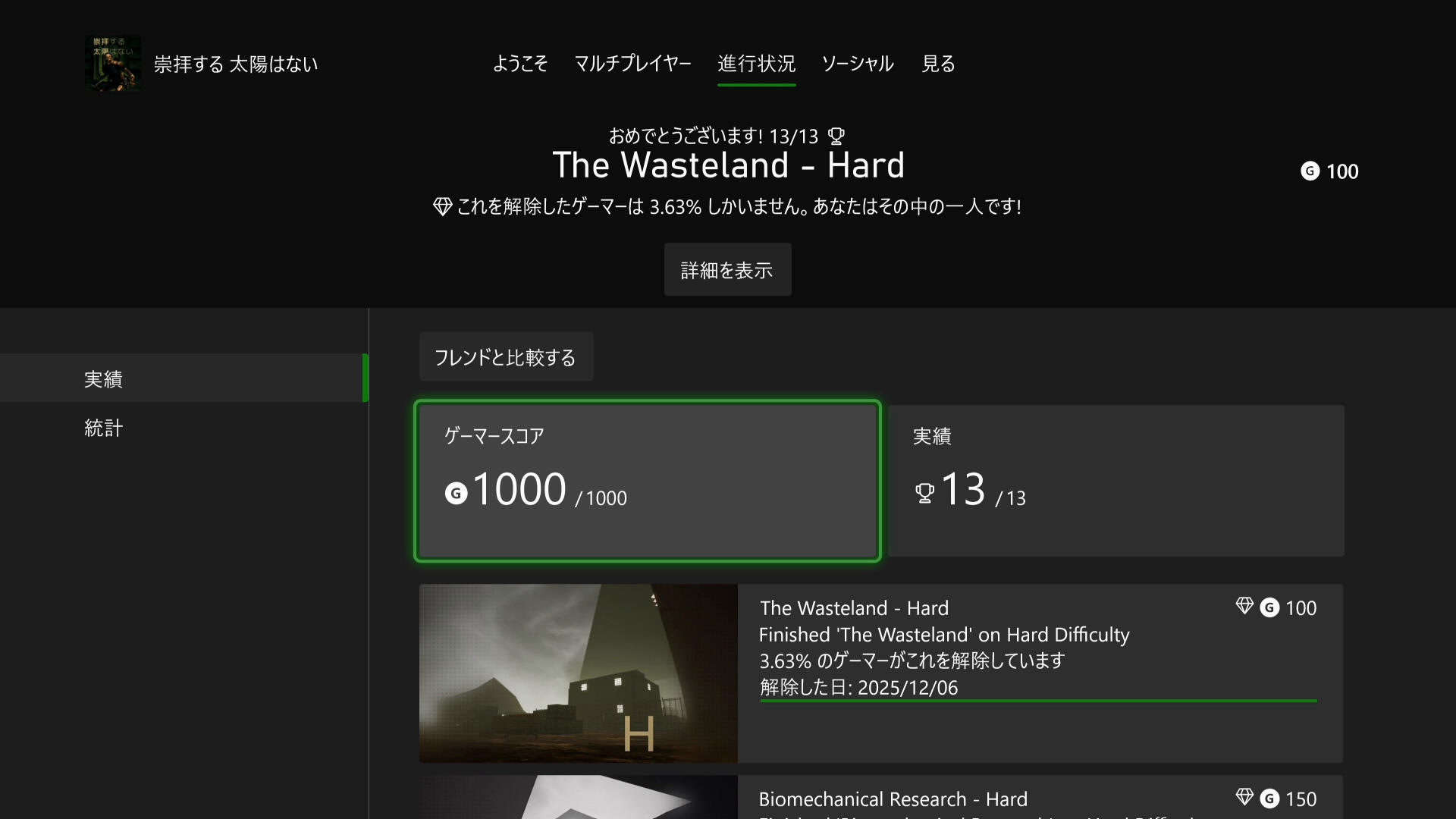This screenshot has height=819, width=1456.
Task: Go to the 見る tab
Action: 938,64
